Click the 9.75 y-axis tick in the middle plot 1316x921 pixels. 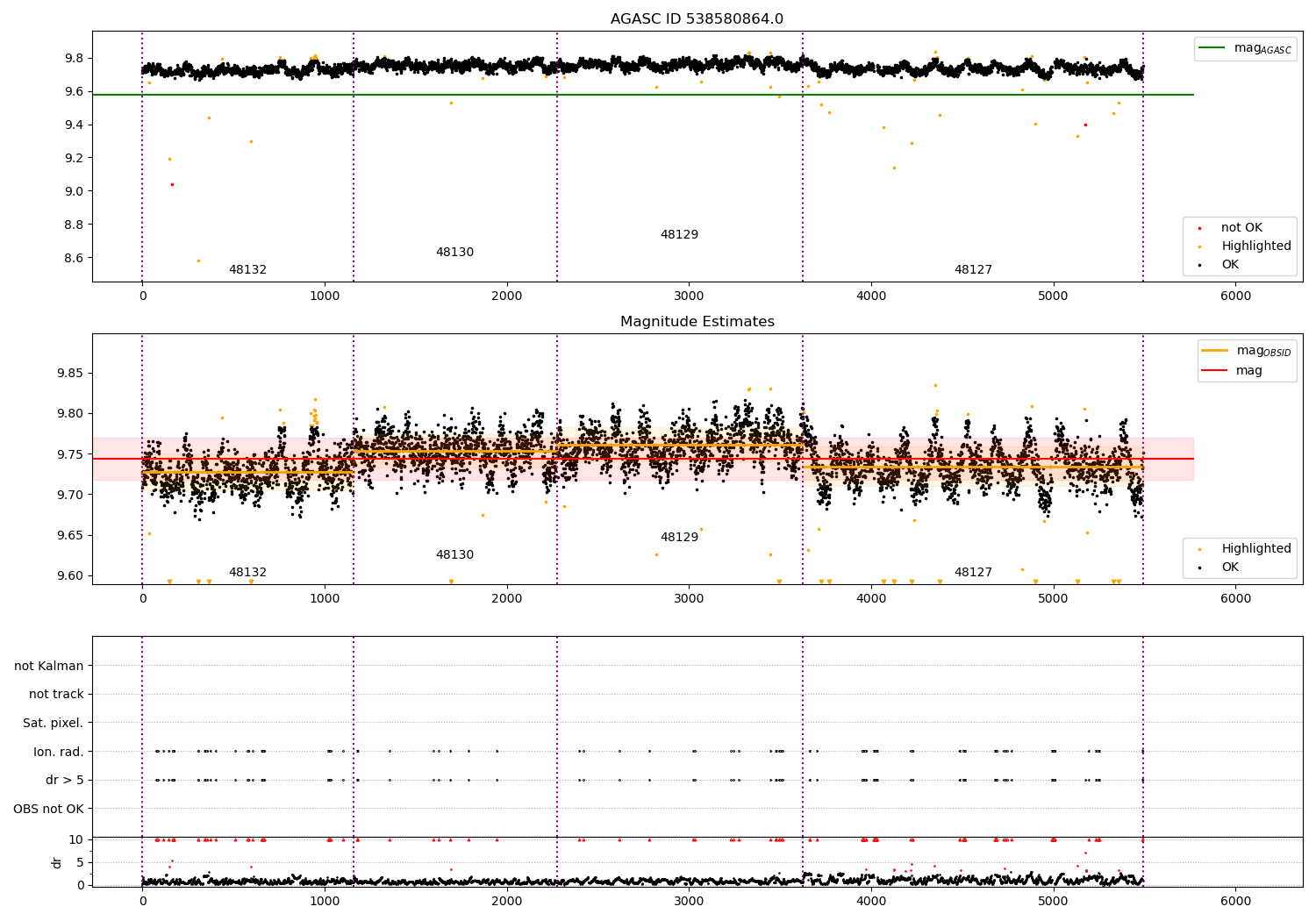click(x=70, y=454)
